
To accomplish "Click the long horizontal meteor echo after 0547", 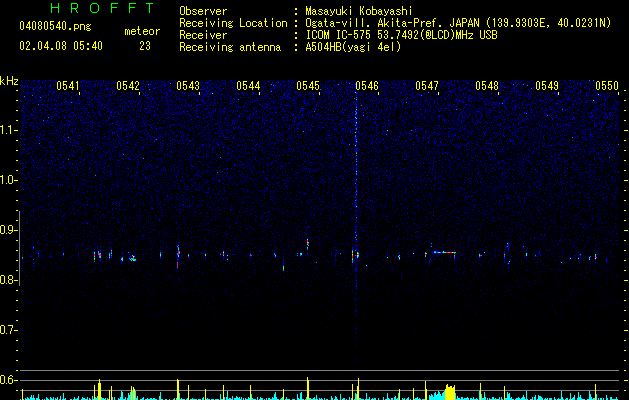I will (444, 252).
